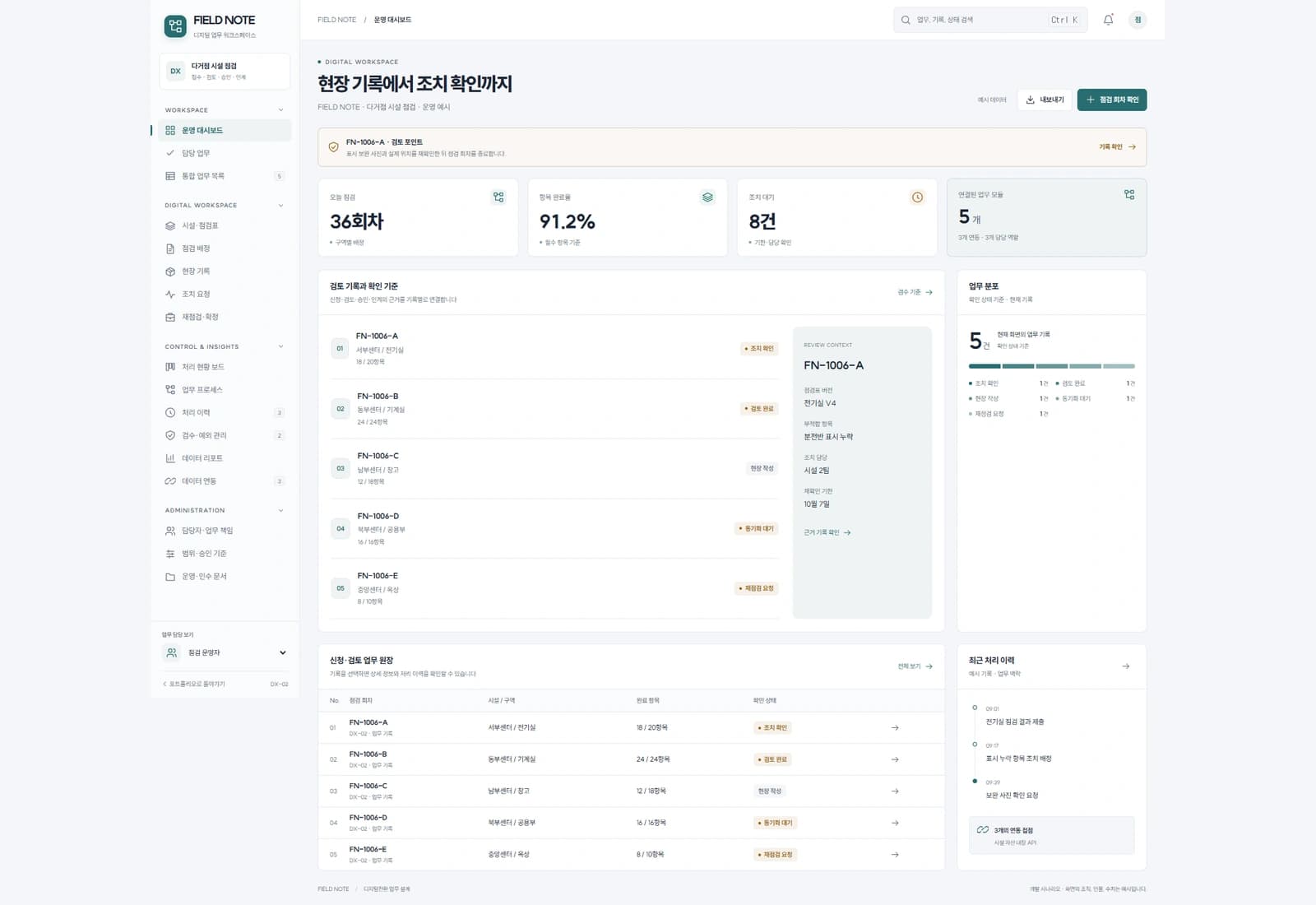Click the 업무 프로세스 workflow icon
Screen dimensions: 1316x905
[170, 390]
